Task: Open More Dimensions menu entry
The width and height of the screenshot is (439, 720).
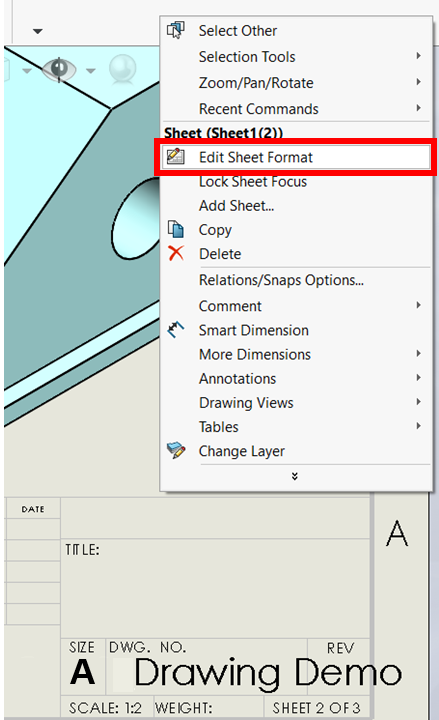Action: (x=296, y=354)
